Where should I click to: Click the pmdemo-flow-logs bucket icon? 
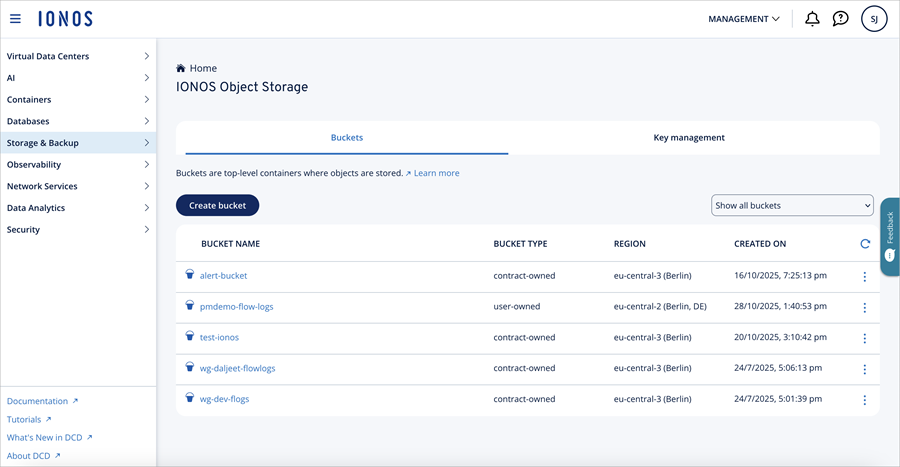[190, 305]
